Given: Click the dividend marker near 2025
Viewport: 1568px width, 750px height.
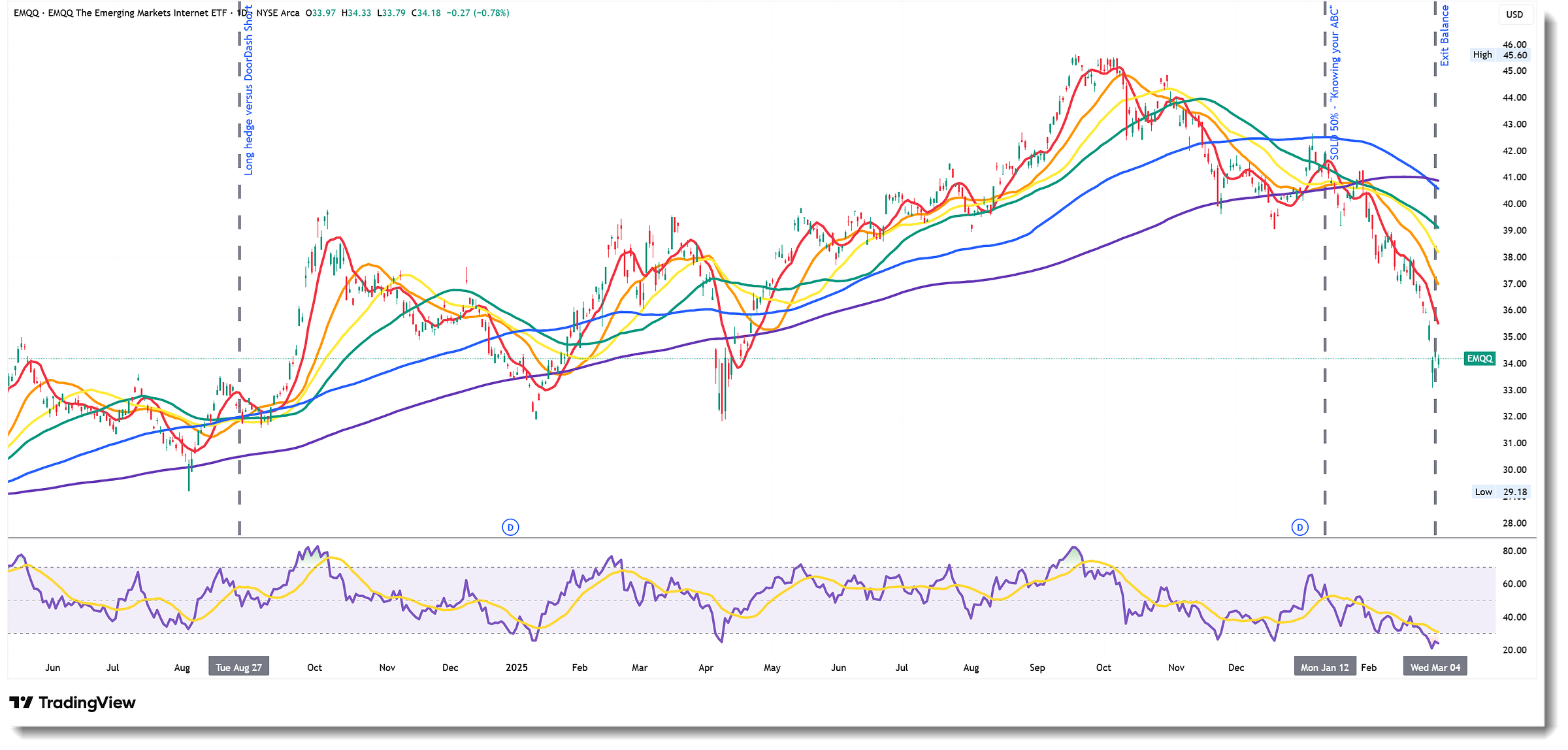Looking at the screenshot, I should (x=510, y=527).
